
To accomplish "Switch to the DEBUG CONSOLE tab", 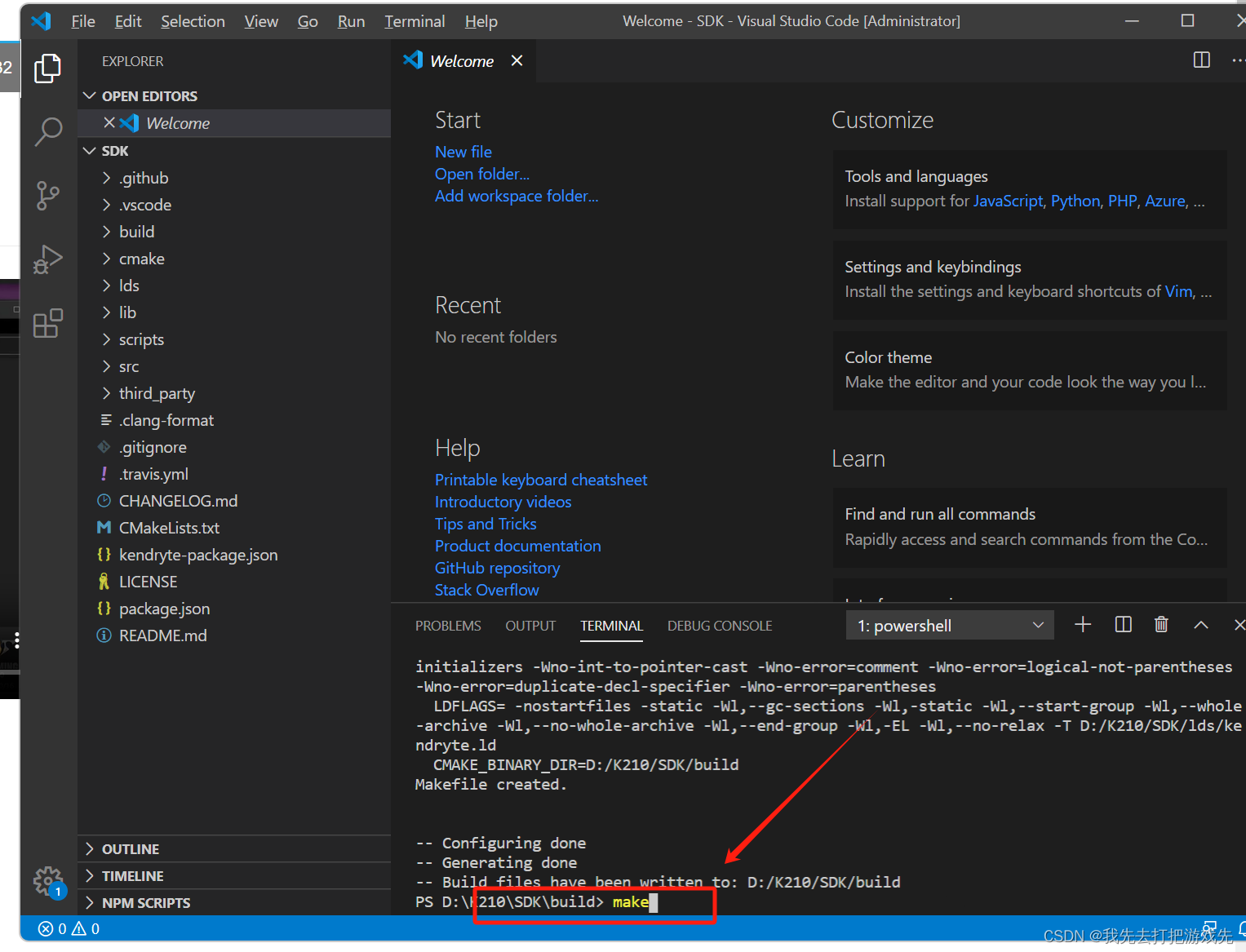I will (x=720, y=626).
